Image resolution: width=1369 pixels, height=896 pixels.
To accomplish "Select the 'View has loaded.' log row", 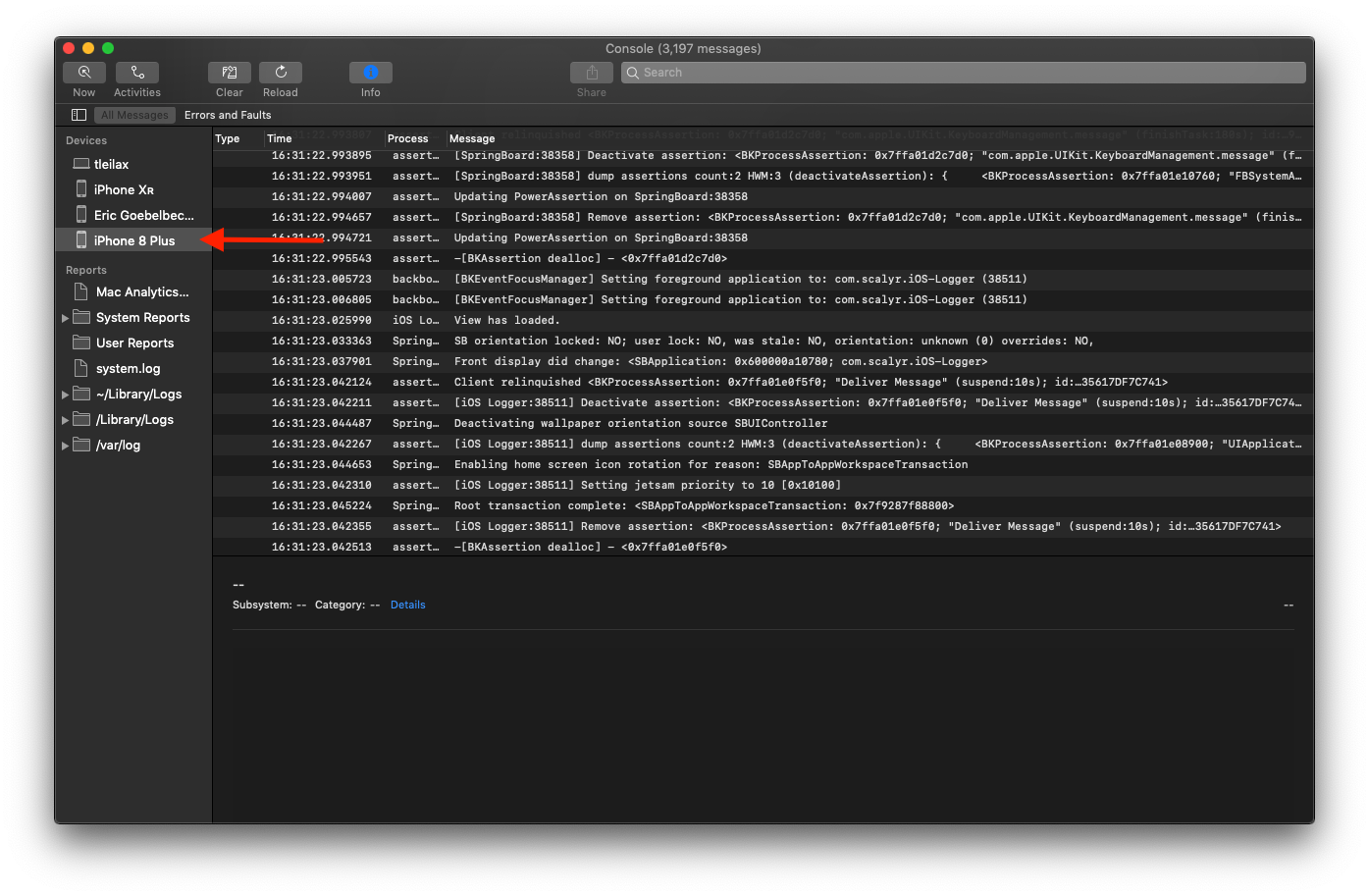I will pos(506,320).
